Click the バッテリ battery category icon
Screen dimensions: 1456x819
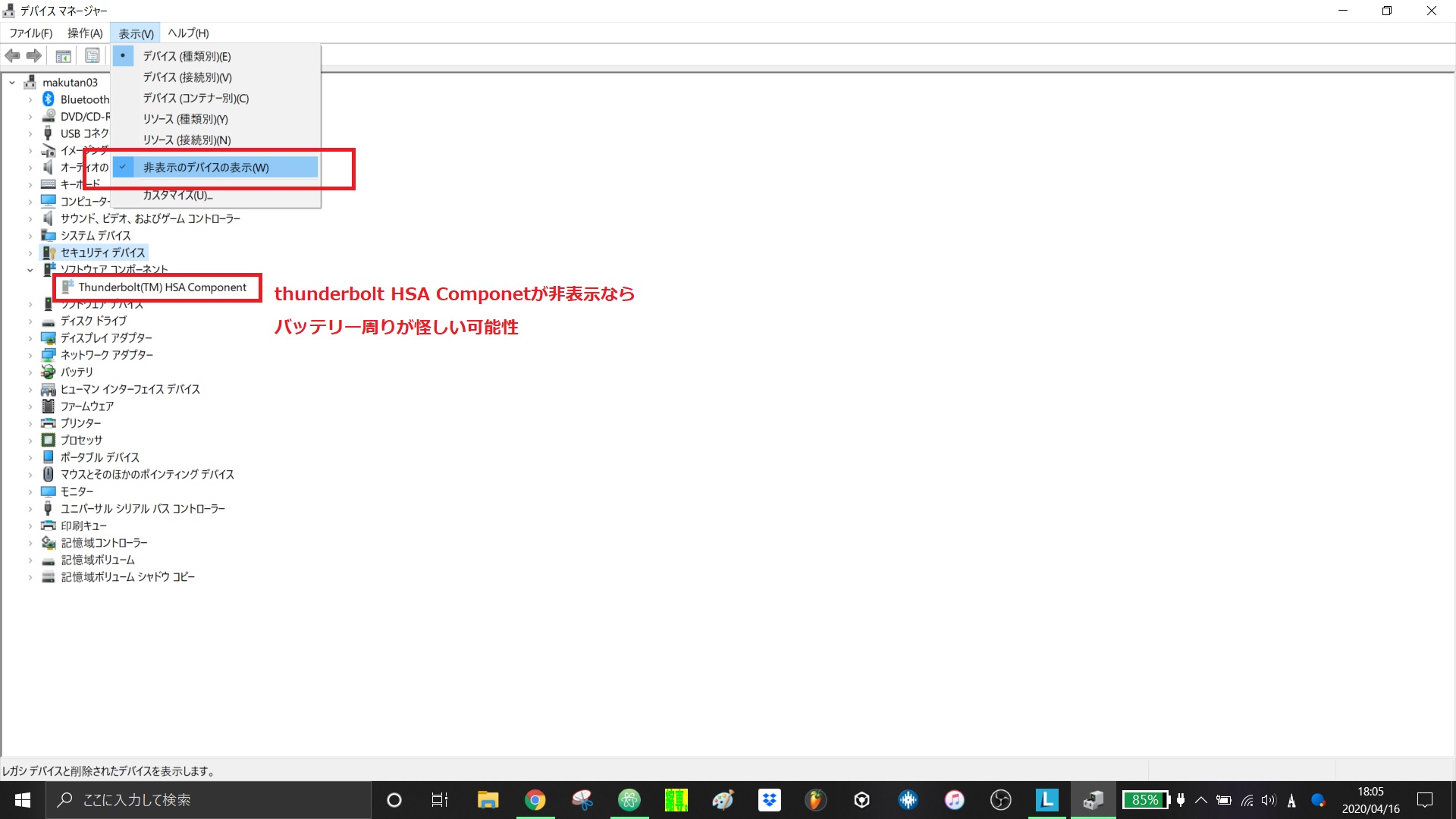[x=49, y=372]
